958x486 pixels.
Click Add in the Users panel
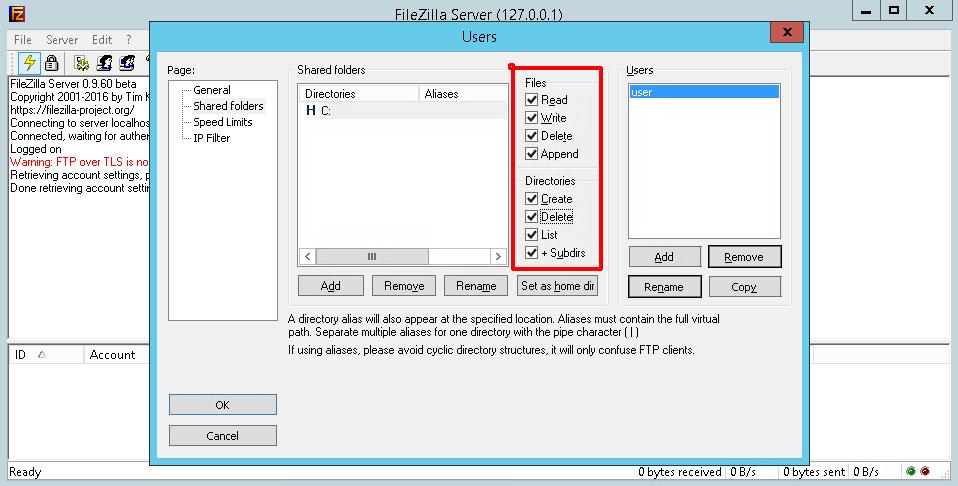pyautogui.click(x=664, y=257)
